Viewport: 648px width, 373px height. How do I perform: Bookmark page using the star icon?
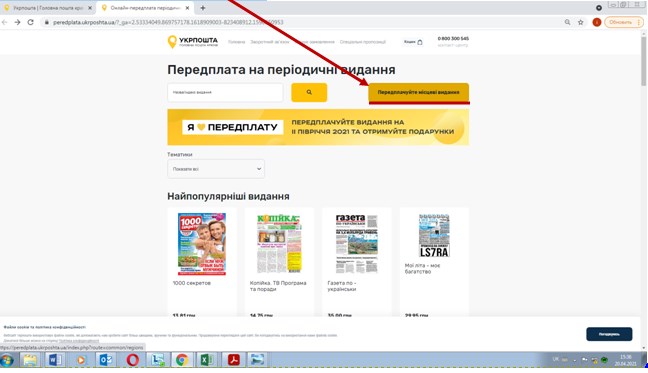click(581, 22)
